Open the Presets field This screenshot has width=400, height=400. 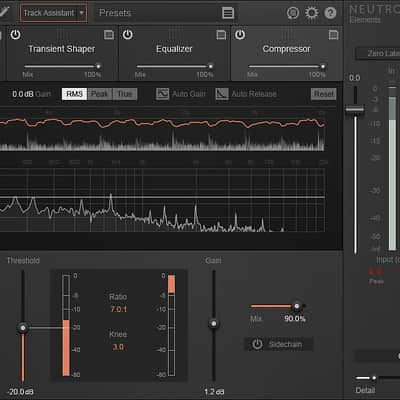pos(157,13)
